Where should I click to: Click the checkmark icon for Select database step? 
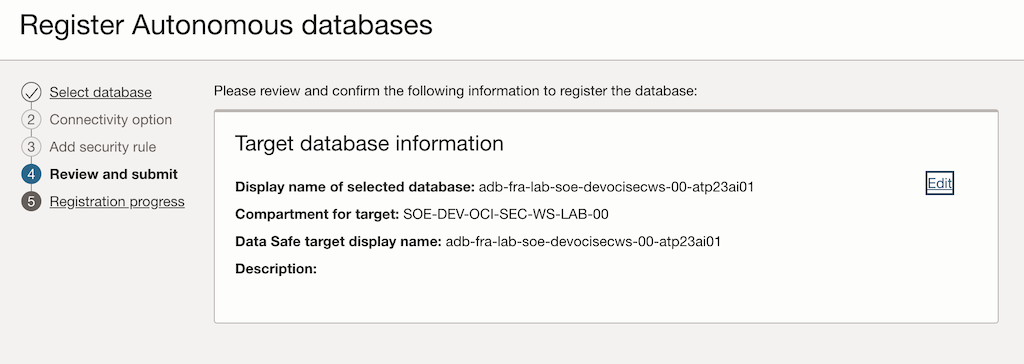tap(31, 93)
